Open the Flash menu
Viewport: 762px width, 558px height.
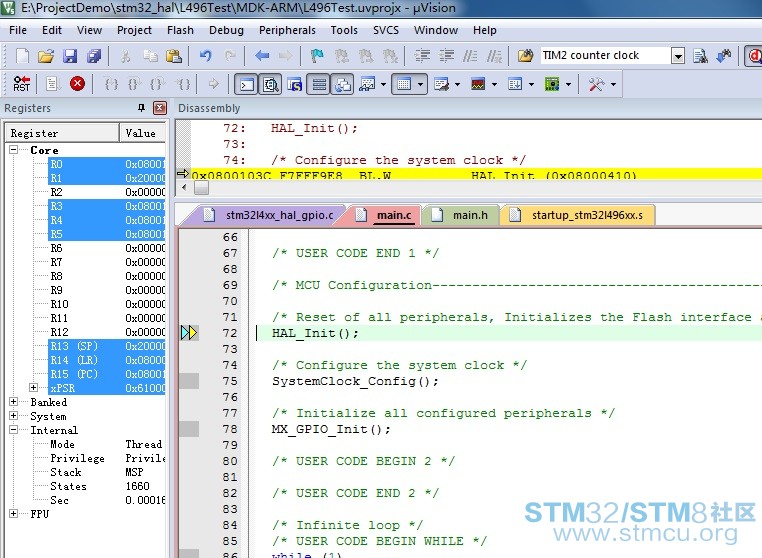180,30
